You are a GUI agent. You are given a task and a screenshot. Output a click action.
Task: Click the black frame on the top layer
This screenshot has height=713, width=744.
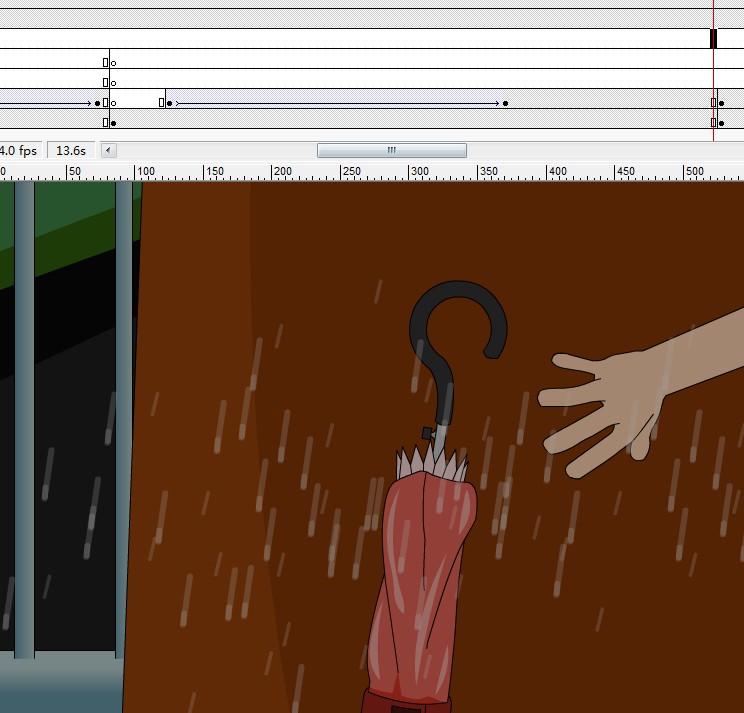(713, 38)
